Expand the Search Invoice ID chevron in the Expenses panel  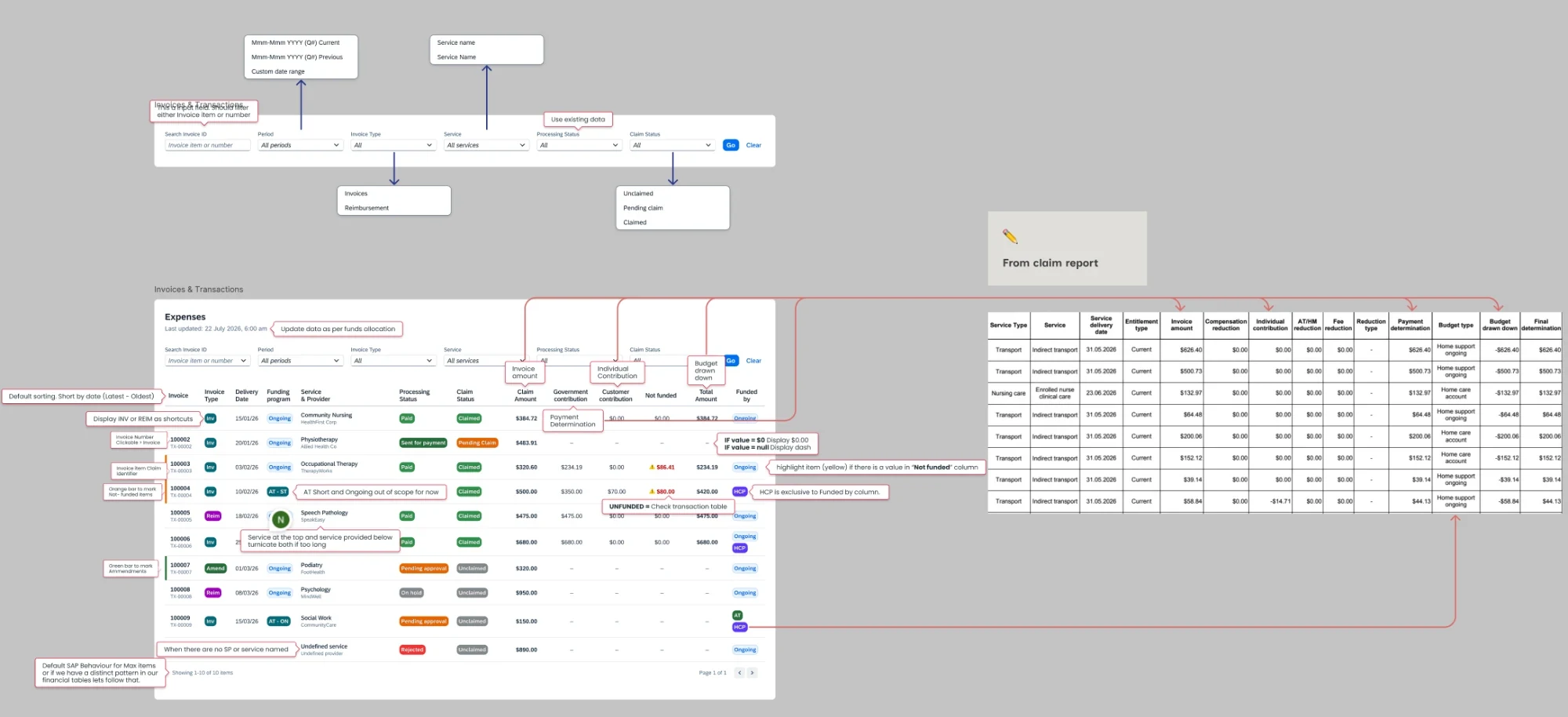(243, 361)
